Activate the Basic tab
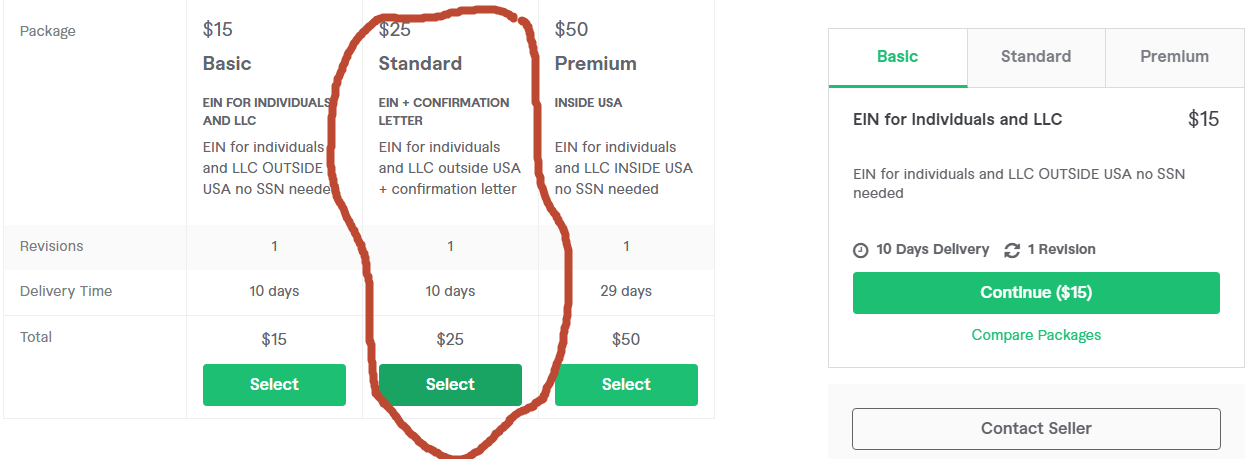This screenshot has height=459, width=1260. pyautogui.click(x=898, y=57)
